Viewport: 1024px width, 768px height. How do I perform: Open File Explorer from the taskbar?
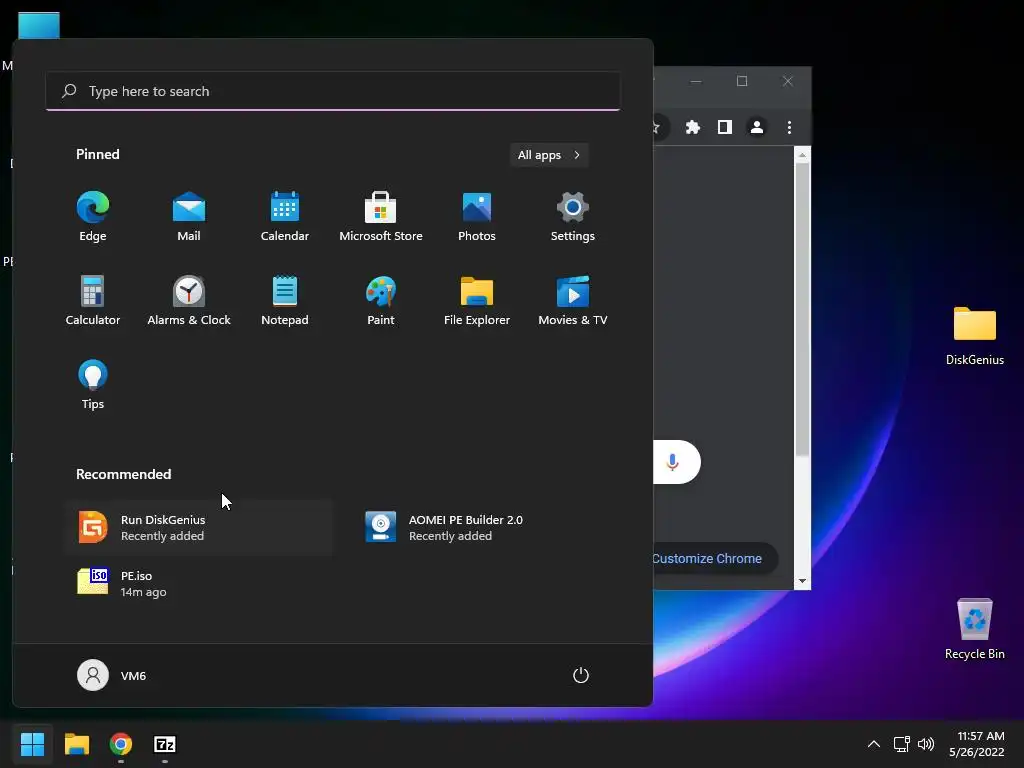point(76,744)
